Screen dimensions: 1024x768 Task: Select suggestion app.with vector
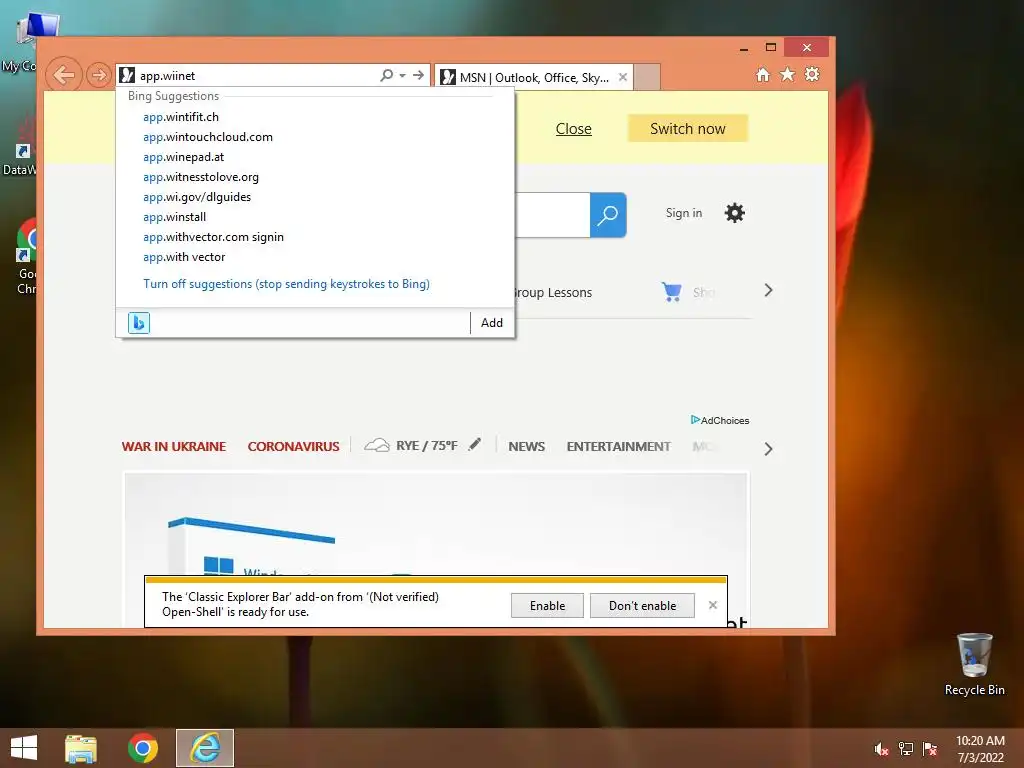tap(184, 257)
